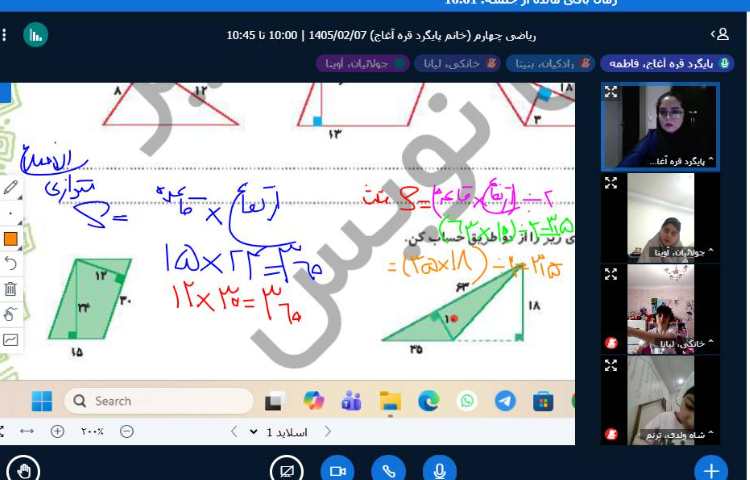
Task: Click the 'اسلاید 1' slide label
Action: pos(287,432)
